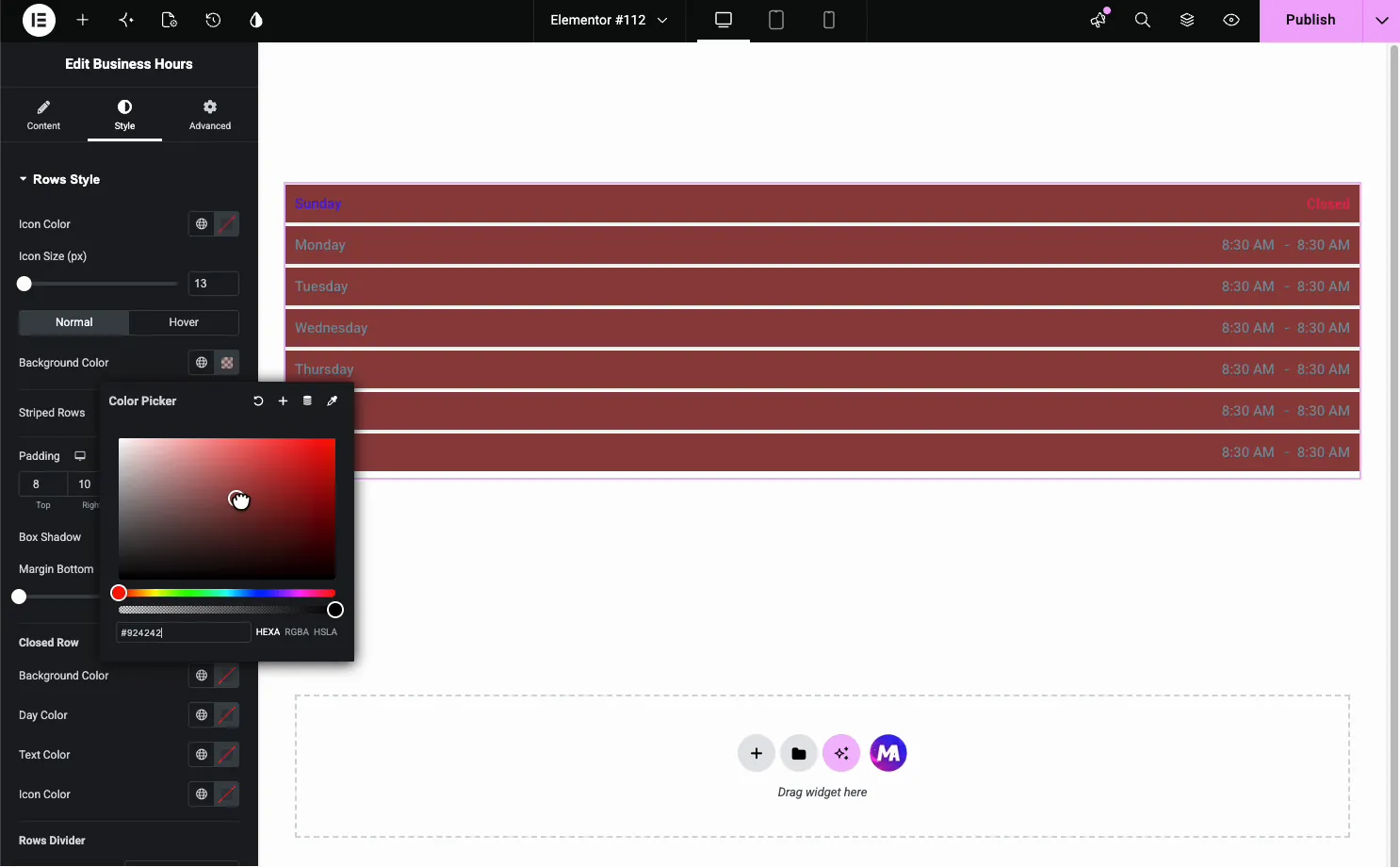Open the Elementor #112 document dropdown

[x=609, y=20]
